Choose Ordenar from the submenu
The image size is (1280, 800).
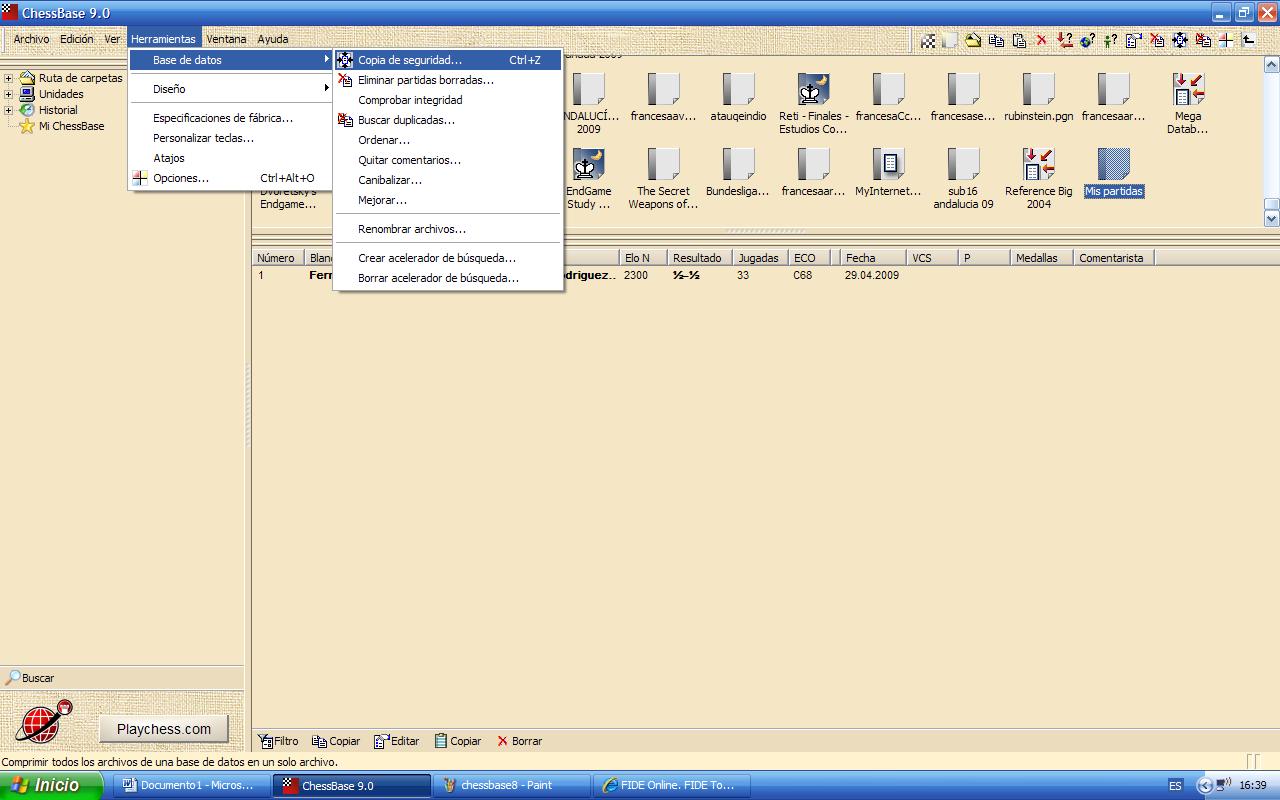pyautogui.click(x=448, y=140)
